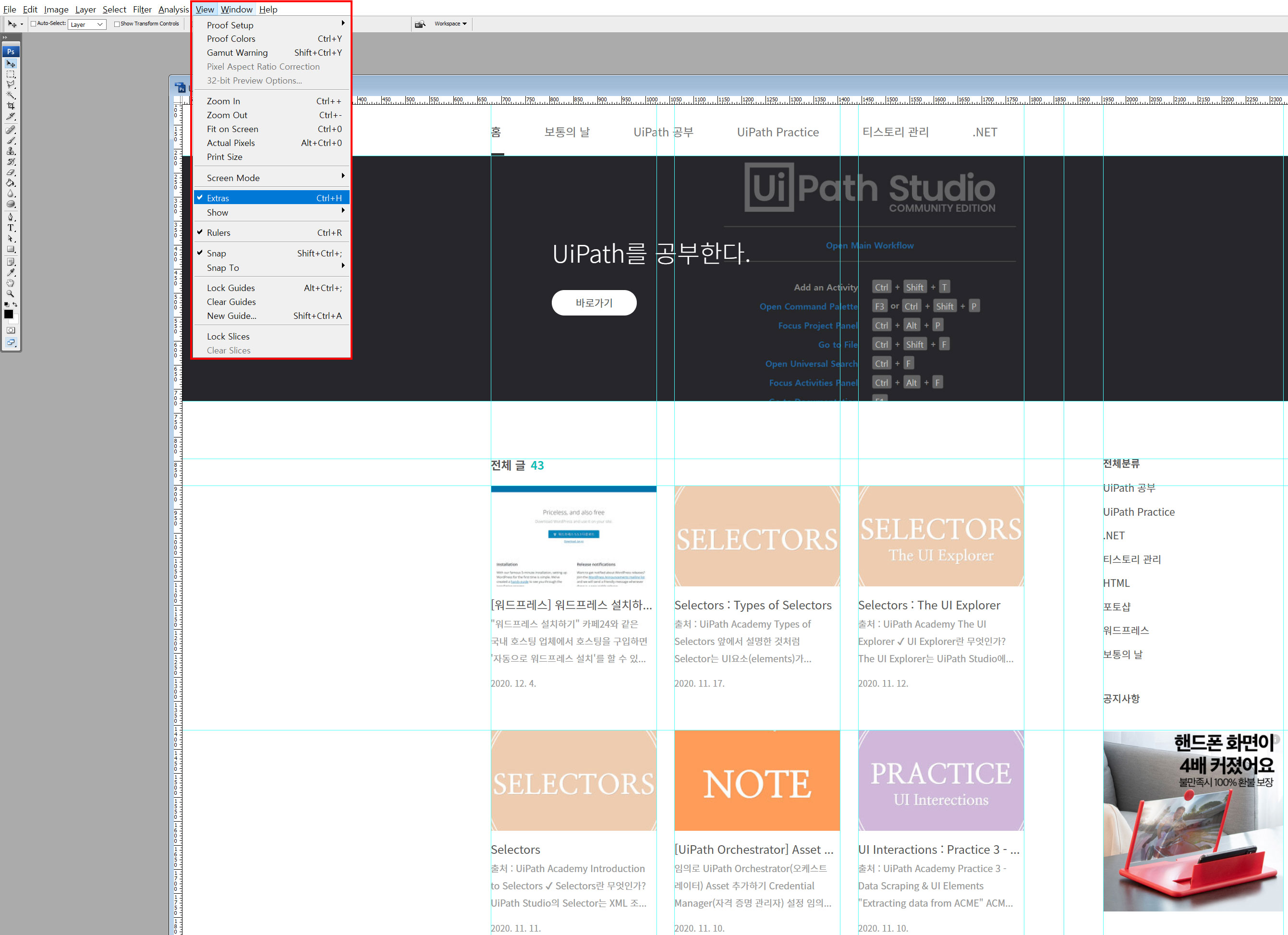Expand the Screen Mode submenu
The image size is (1288, 935).
(x=271, y=178)
